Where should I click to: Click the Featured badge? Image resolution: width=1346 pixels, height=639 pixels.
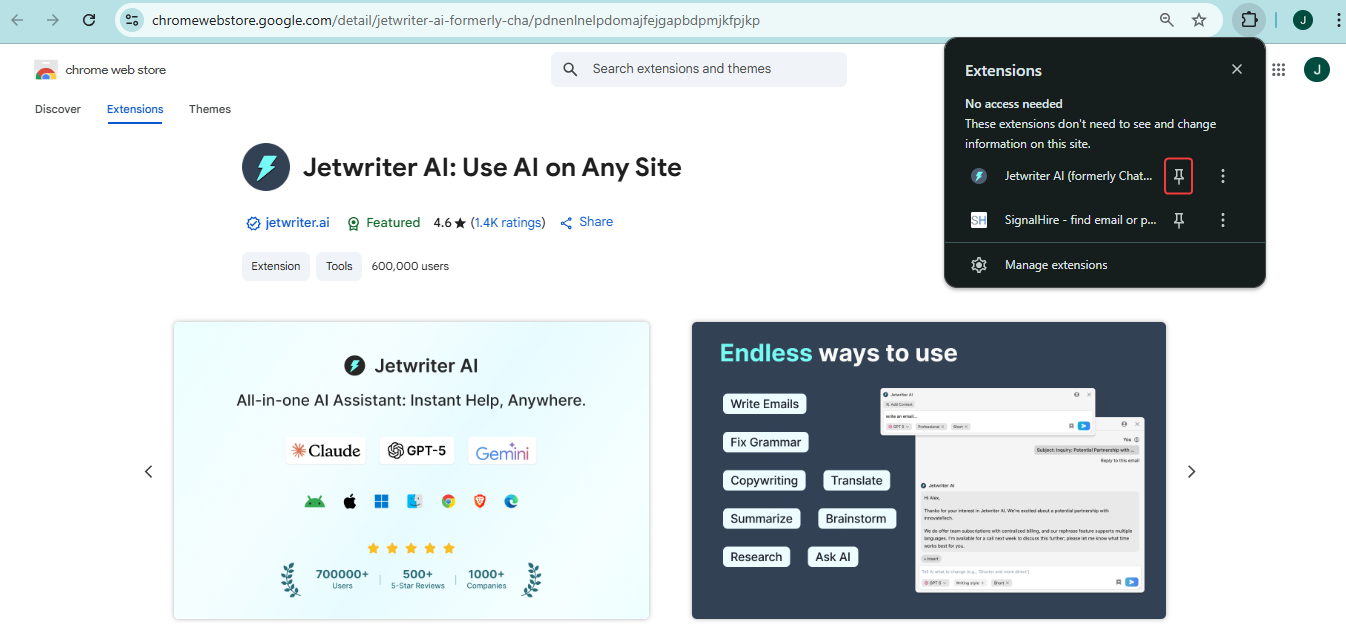[383, 223]
